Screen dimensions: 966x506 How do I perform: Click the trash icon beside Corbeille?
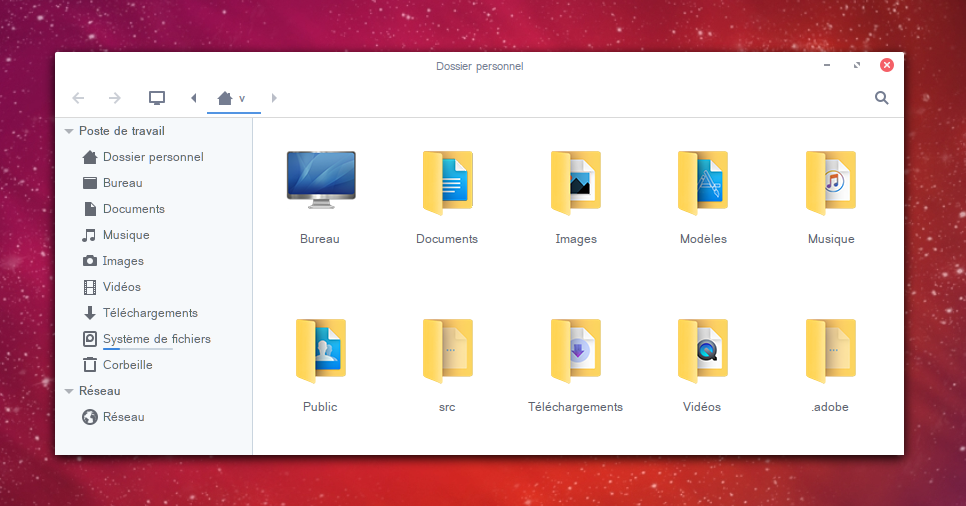[90, 365]
